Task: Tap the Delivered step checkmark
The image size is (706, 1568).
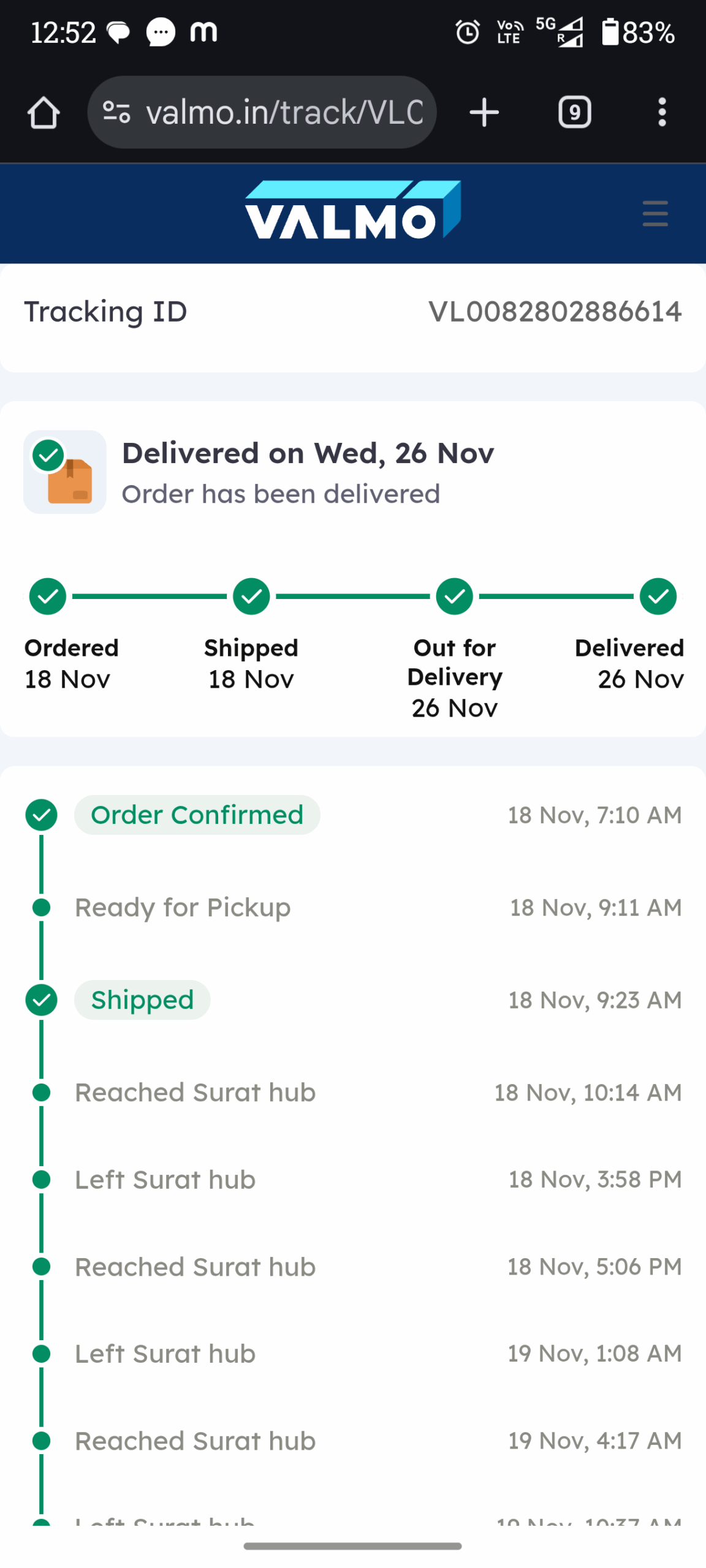Action: [x=658, y=596]
